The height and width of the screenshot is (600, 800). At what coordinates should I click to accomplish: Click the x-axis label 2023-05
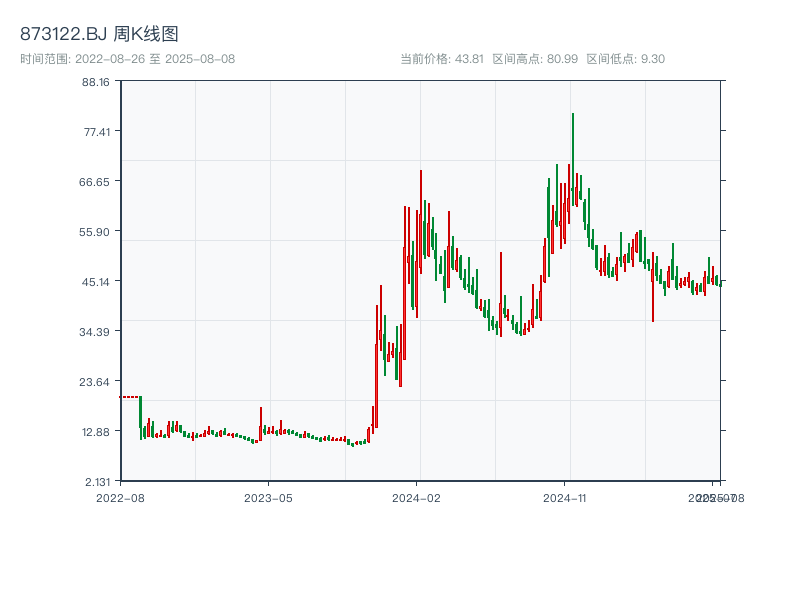pos(268,498)
